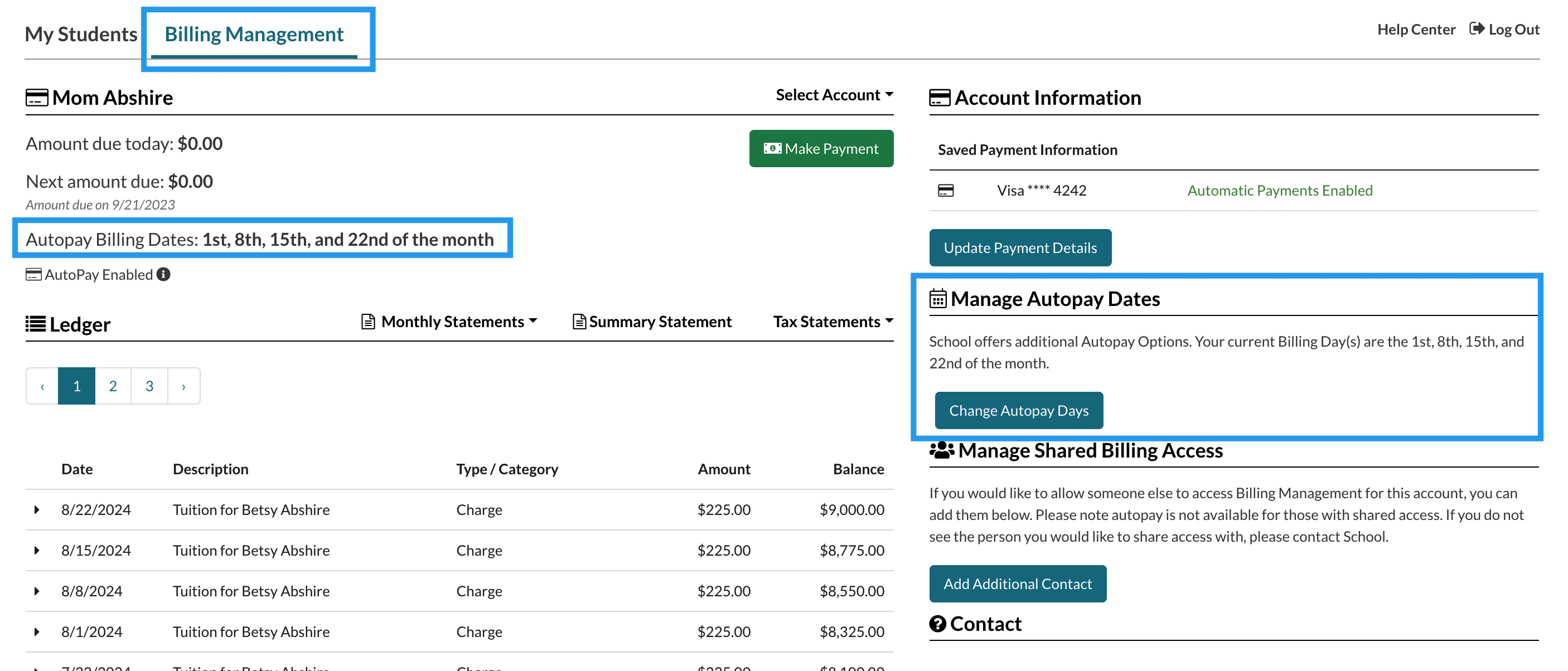The height and width of the screenshot is (671, 1568).
Task: Click the Summary Statement document icon
Action: coord(579,321)
